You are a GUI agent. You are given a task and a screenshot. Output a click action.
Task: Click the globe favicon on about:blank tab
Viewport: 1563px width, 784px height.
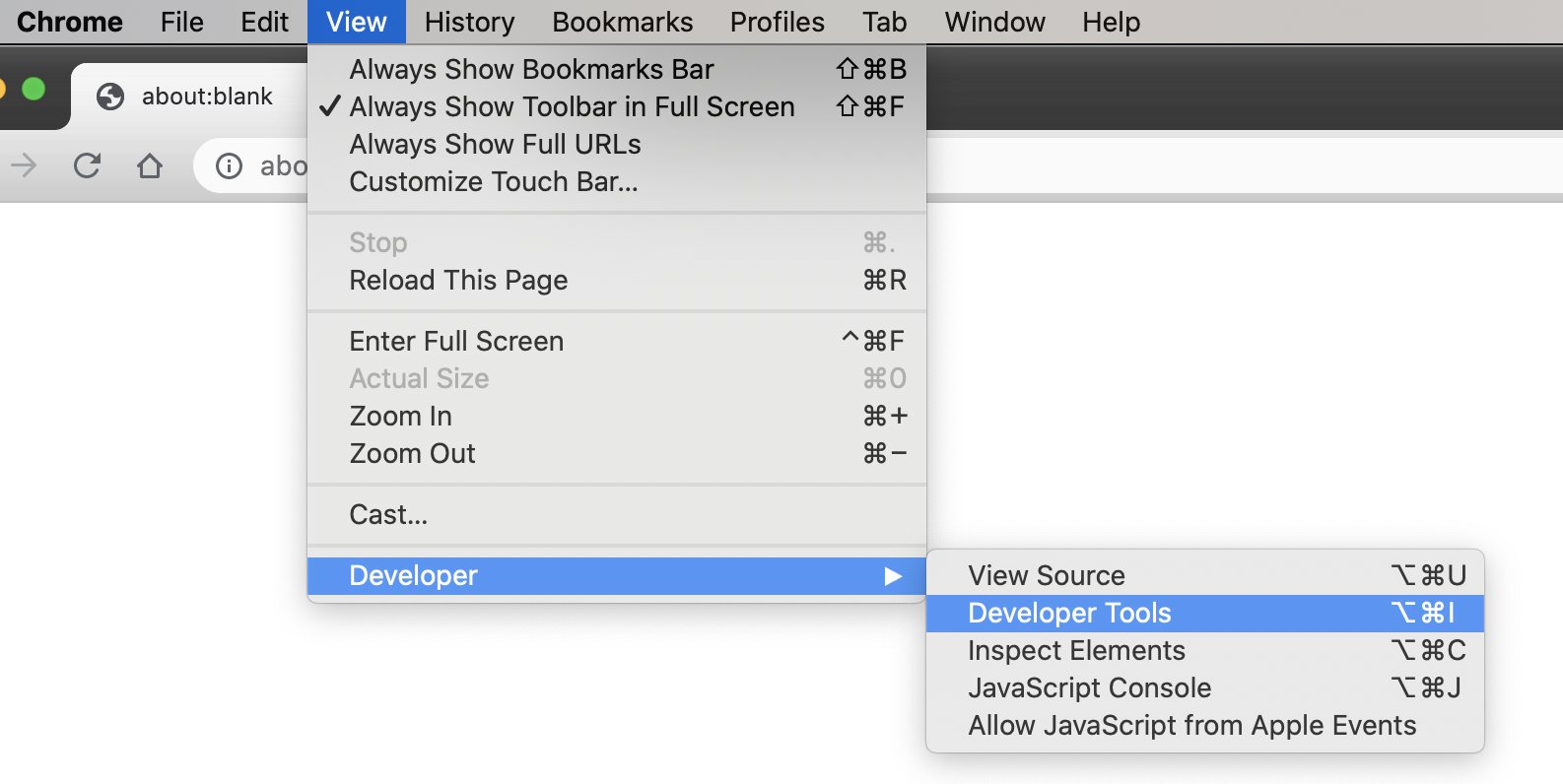[x=110, y=97]
